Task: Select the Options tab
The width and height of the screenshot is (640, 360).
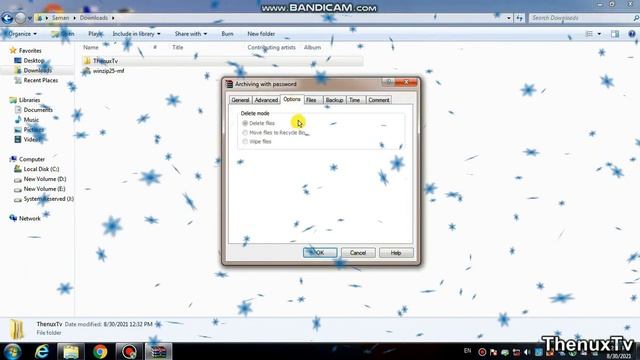Action: coord(292,99)
